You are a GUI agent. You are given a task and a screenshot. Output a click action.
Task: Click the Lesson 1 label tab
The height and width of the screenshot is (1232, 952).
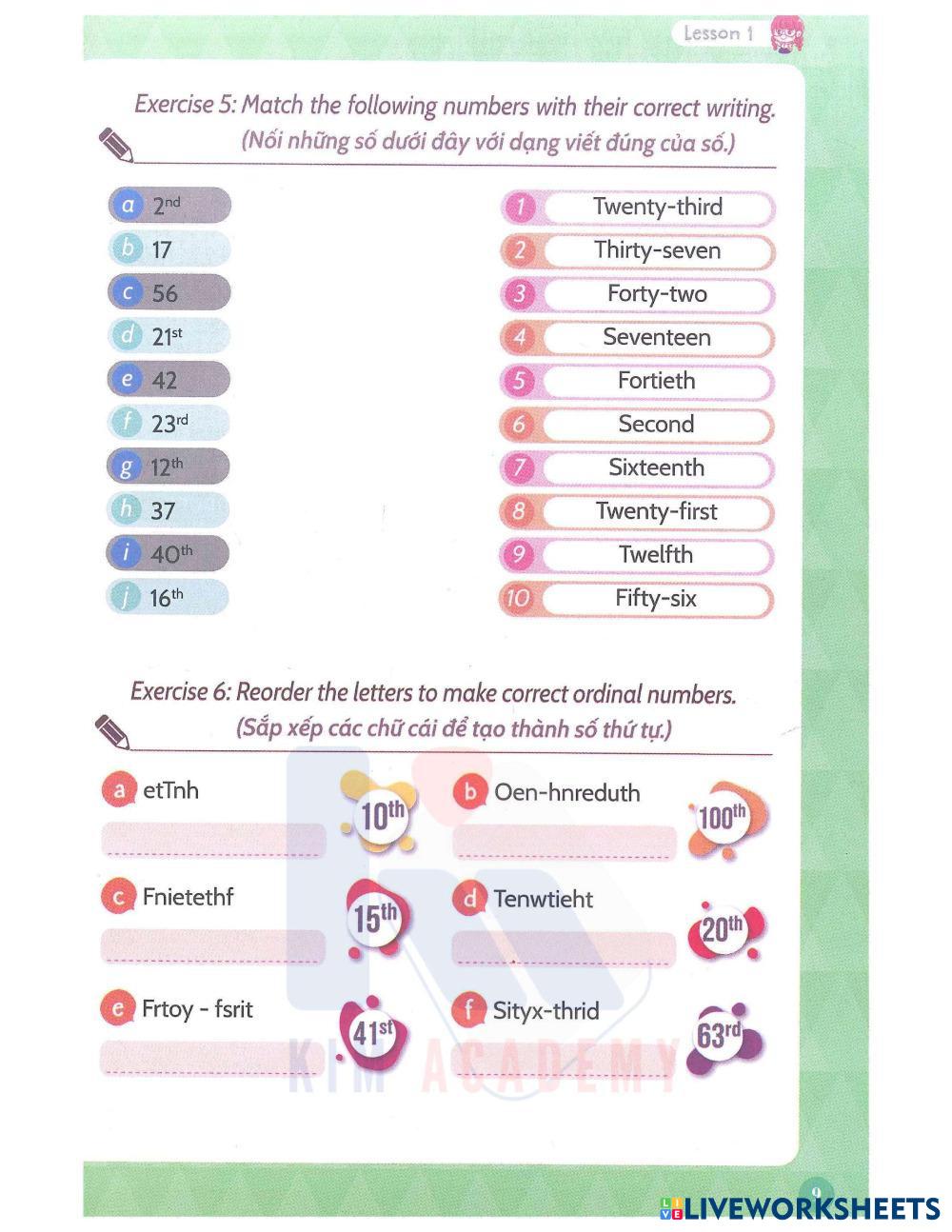click(720, 33)
